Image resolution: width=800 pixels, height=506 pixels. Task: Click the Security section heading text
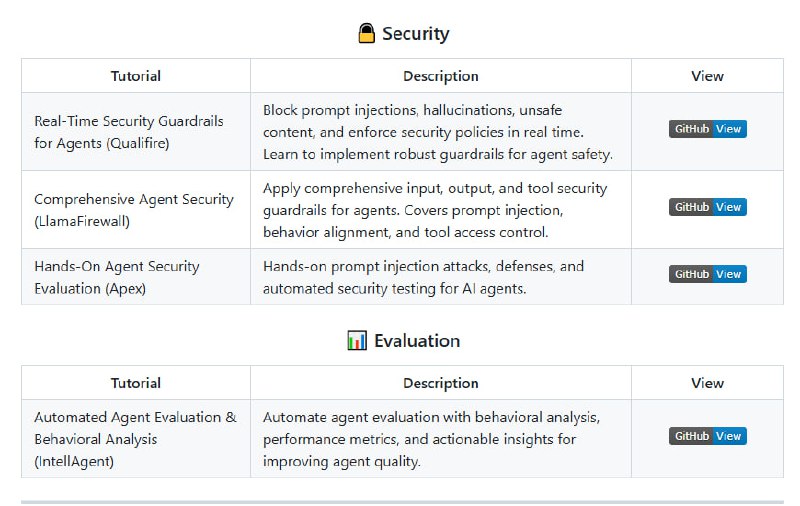415,34
